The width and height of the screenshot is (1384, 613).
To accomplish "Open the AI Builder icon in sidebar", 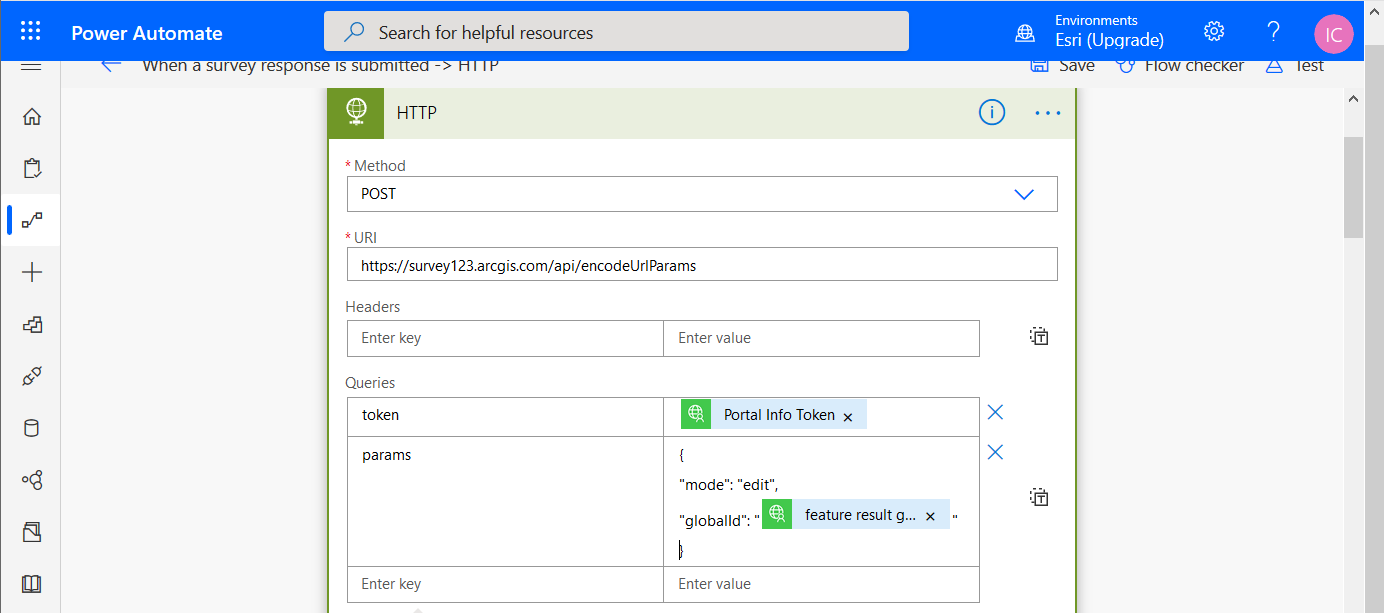I will coord(31,480).
